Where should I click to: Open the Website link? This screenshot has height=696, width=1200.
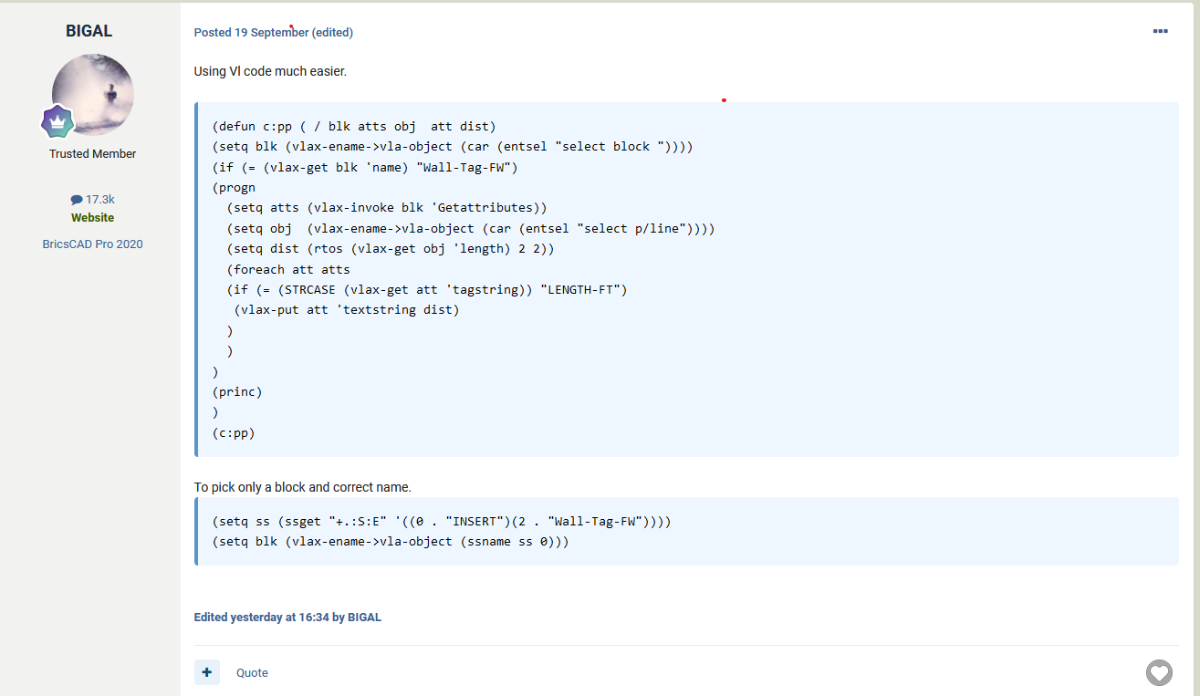coord(92,218)
